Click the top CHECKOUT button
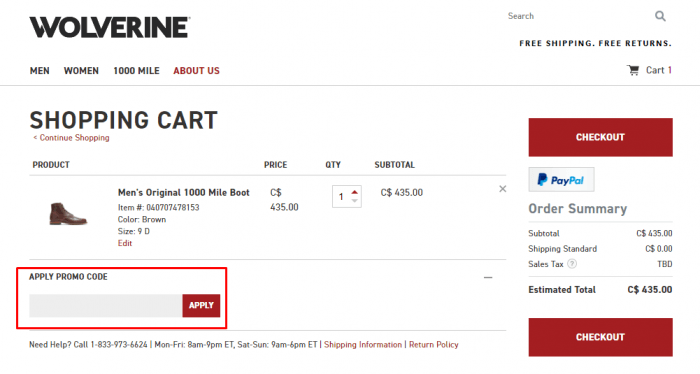 click(x=600, y=137)
